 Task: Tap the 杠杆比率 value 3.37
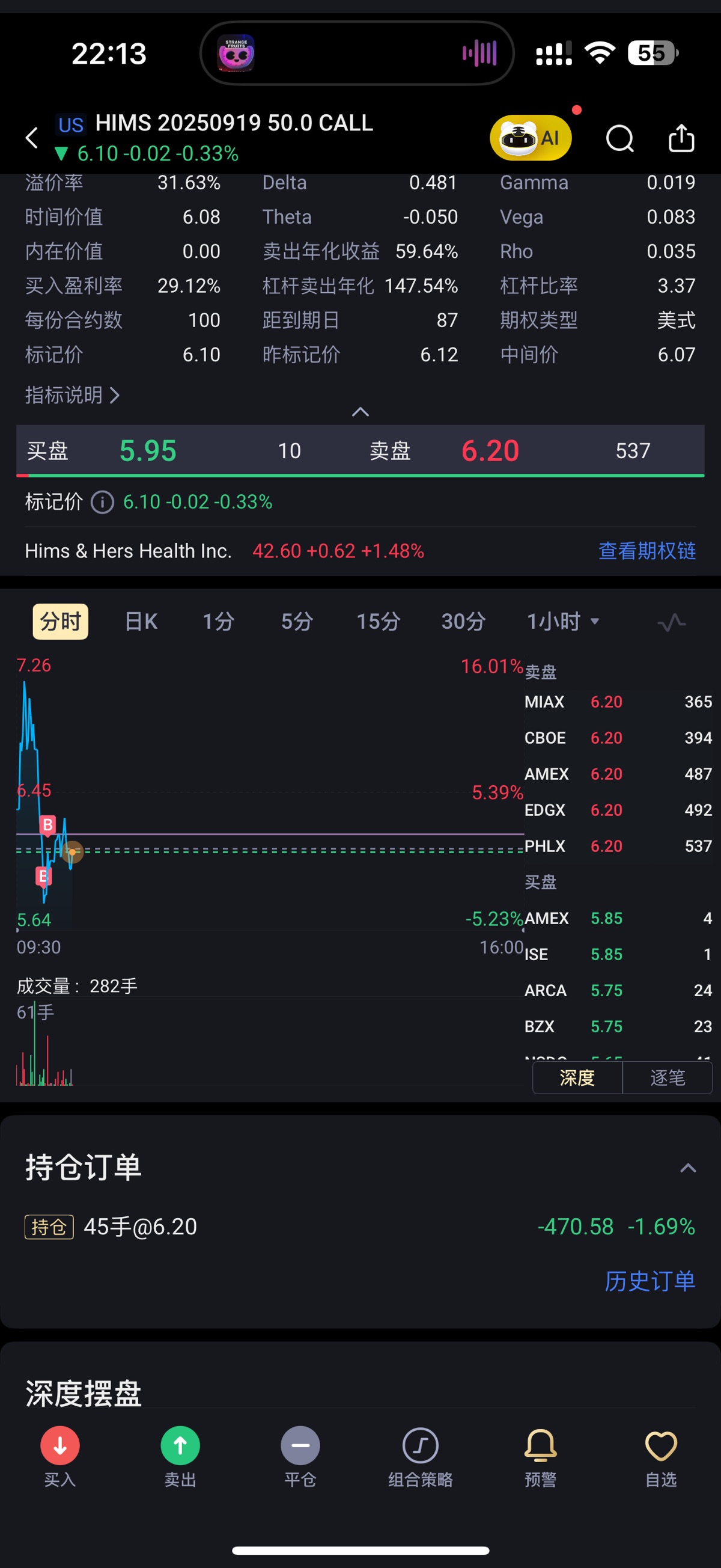[676, 286]
